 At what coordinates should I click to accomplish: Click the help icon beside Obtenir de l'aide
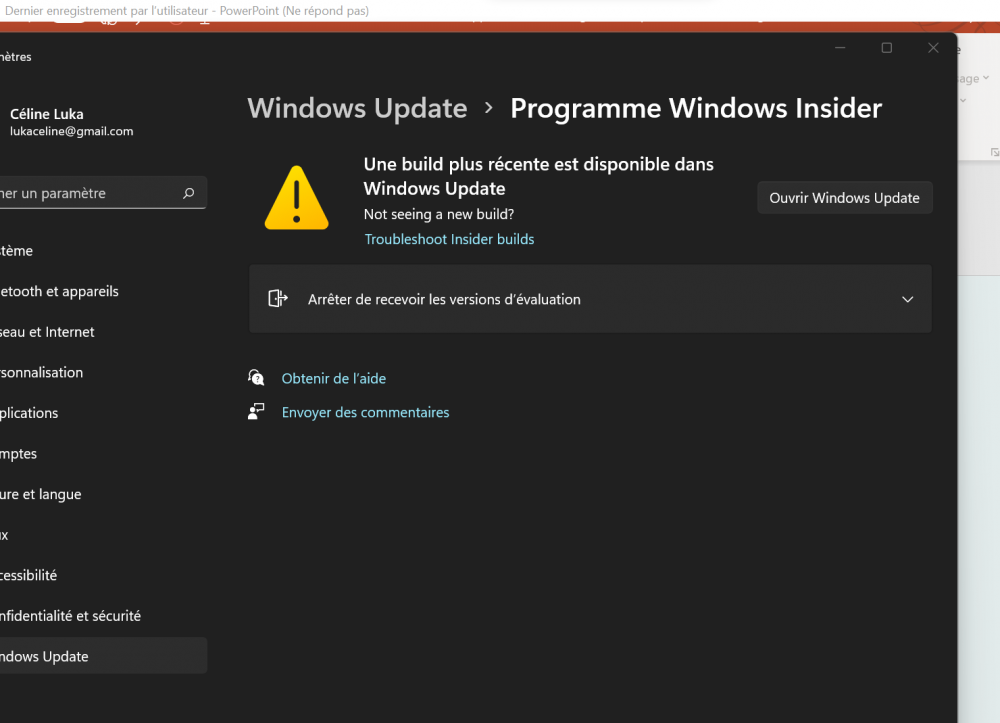257,378
